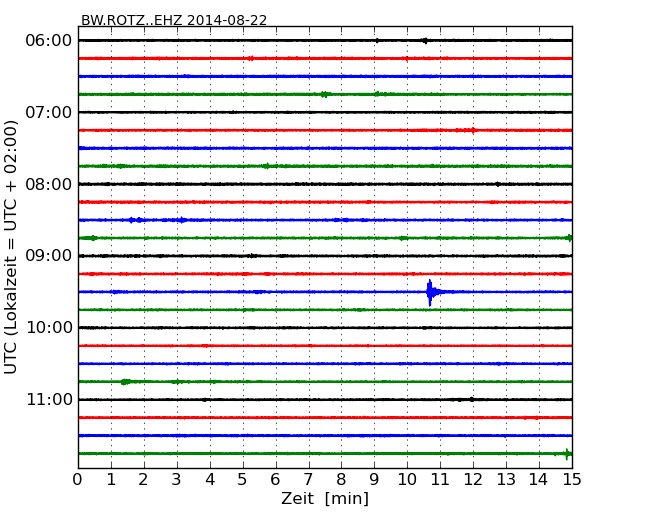Image resolution: width=650 pixels, height=520 pixels.
Task: Click the UTC Lokalzeit y-axis label
Action: pos(11,247)
